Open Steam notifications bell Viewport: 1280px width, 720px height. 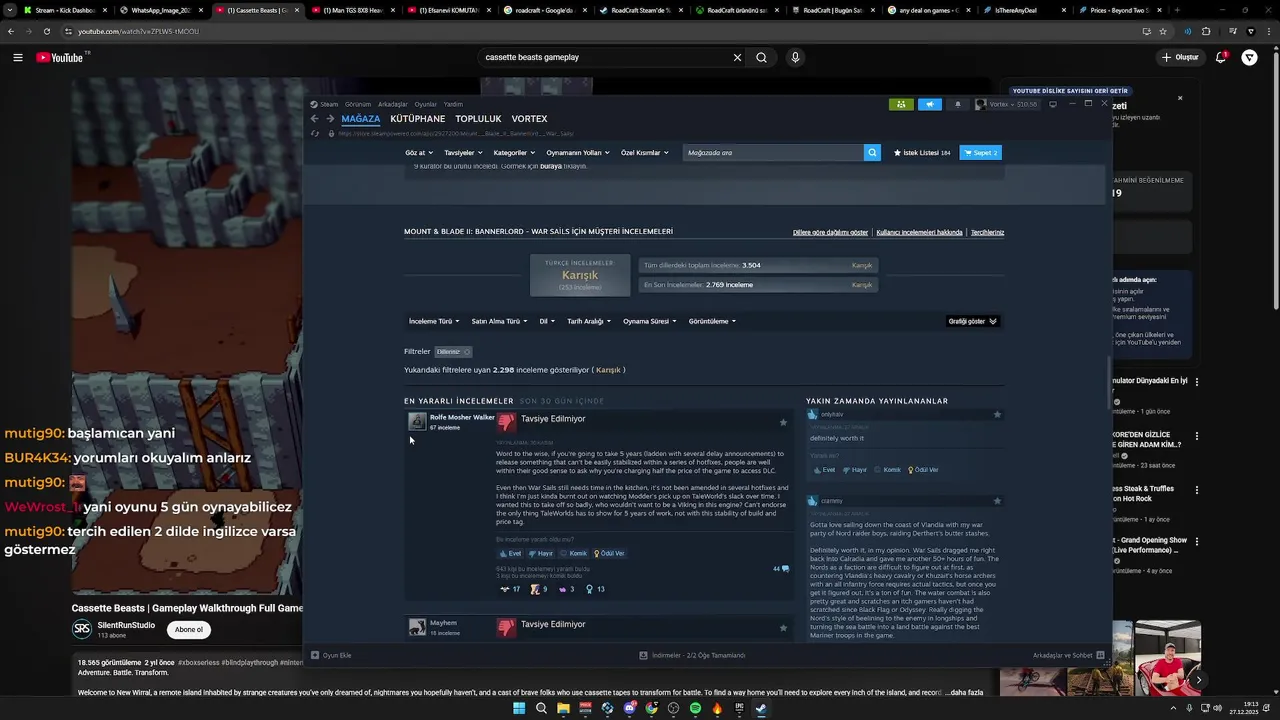(958, 104)
